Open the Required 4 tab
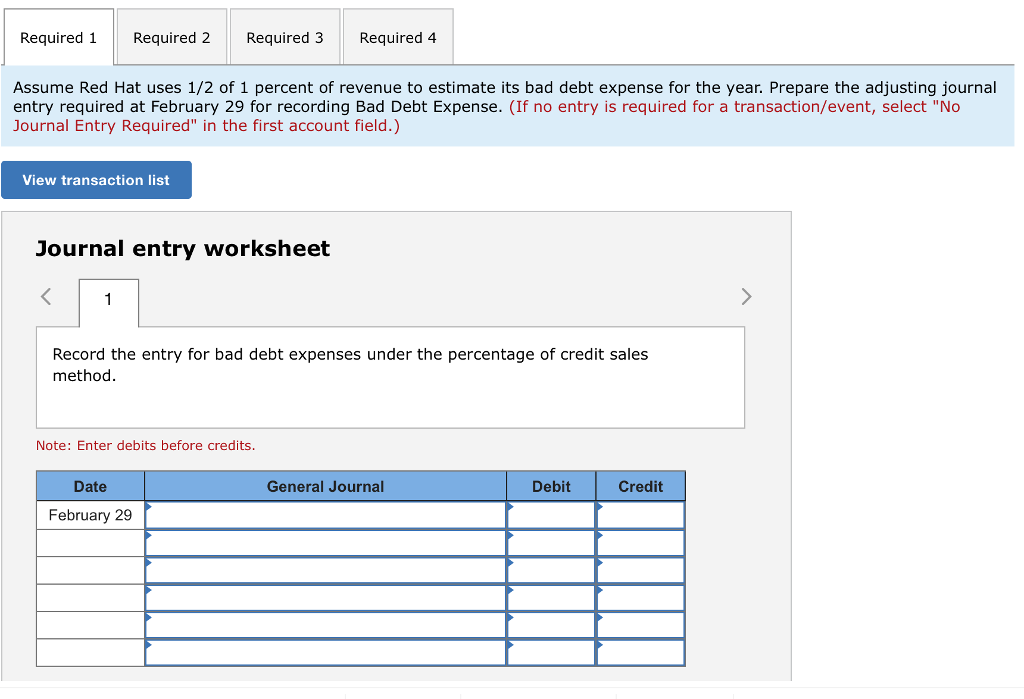The width and height of the screenshot is (1024, 699). (398, 37)
